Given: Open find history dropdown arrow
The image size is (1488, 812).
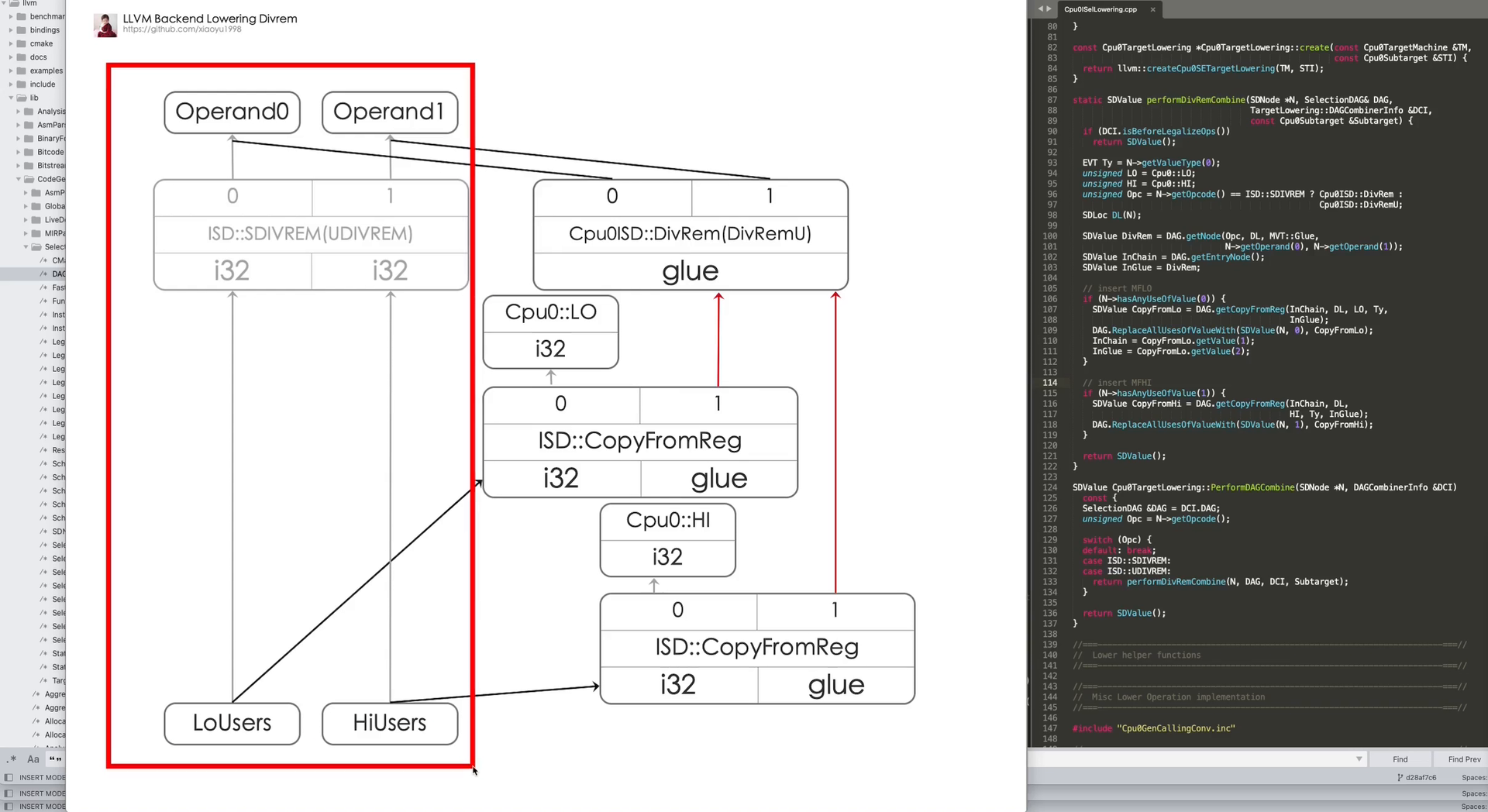Looking at the screenshot, I should 1359,759.
